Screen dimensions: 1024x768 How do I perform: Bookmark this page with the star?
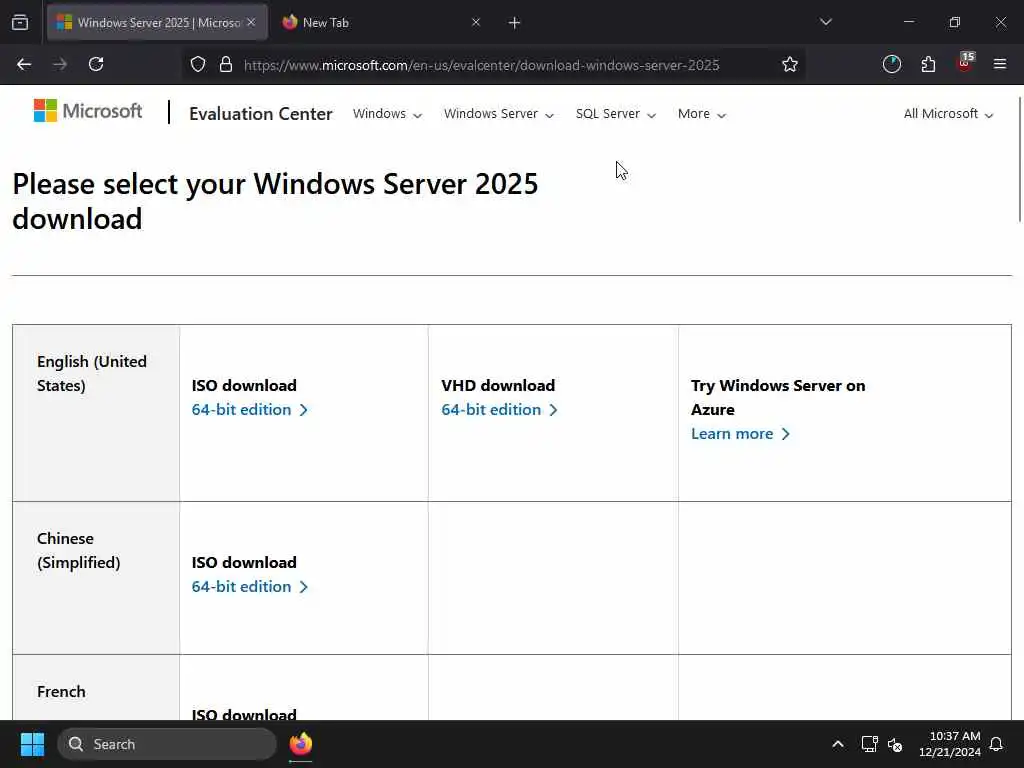[790, 64]
